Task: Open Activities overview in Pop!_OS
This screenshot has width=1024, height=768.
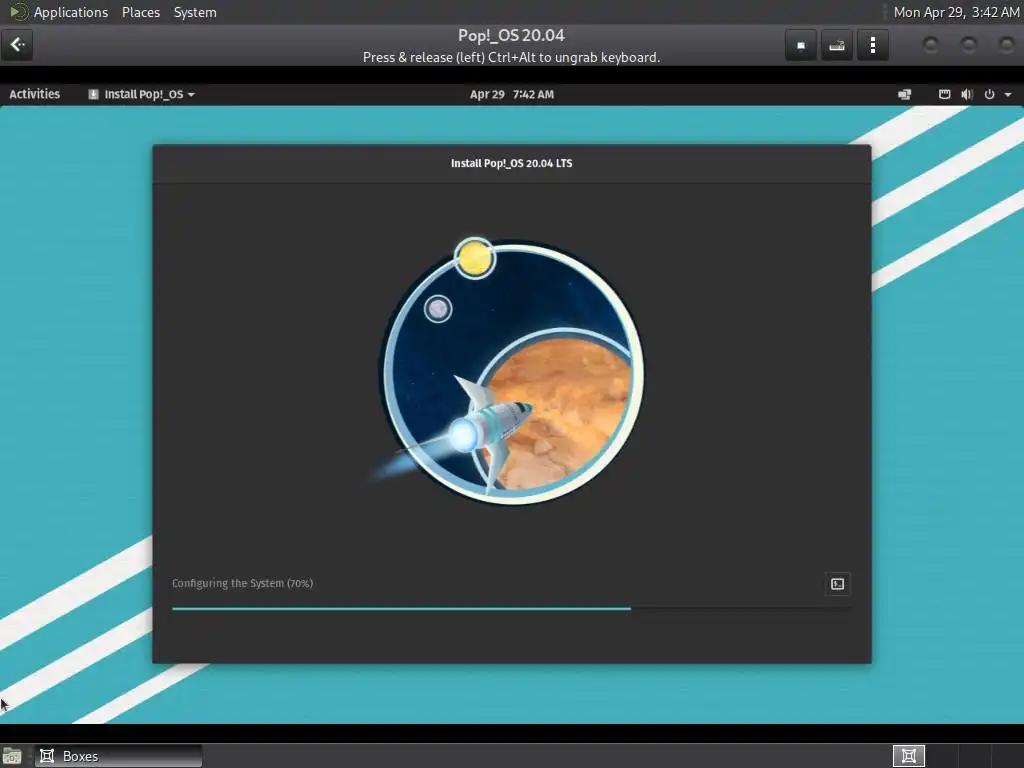Action: coord(35,94)
